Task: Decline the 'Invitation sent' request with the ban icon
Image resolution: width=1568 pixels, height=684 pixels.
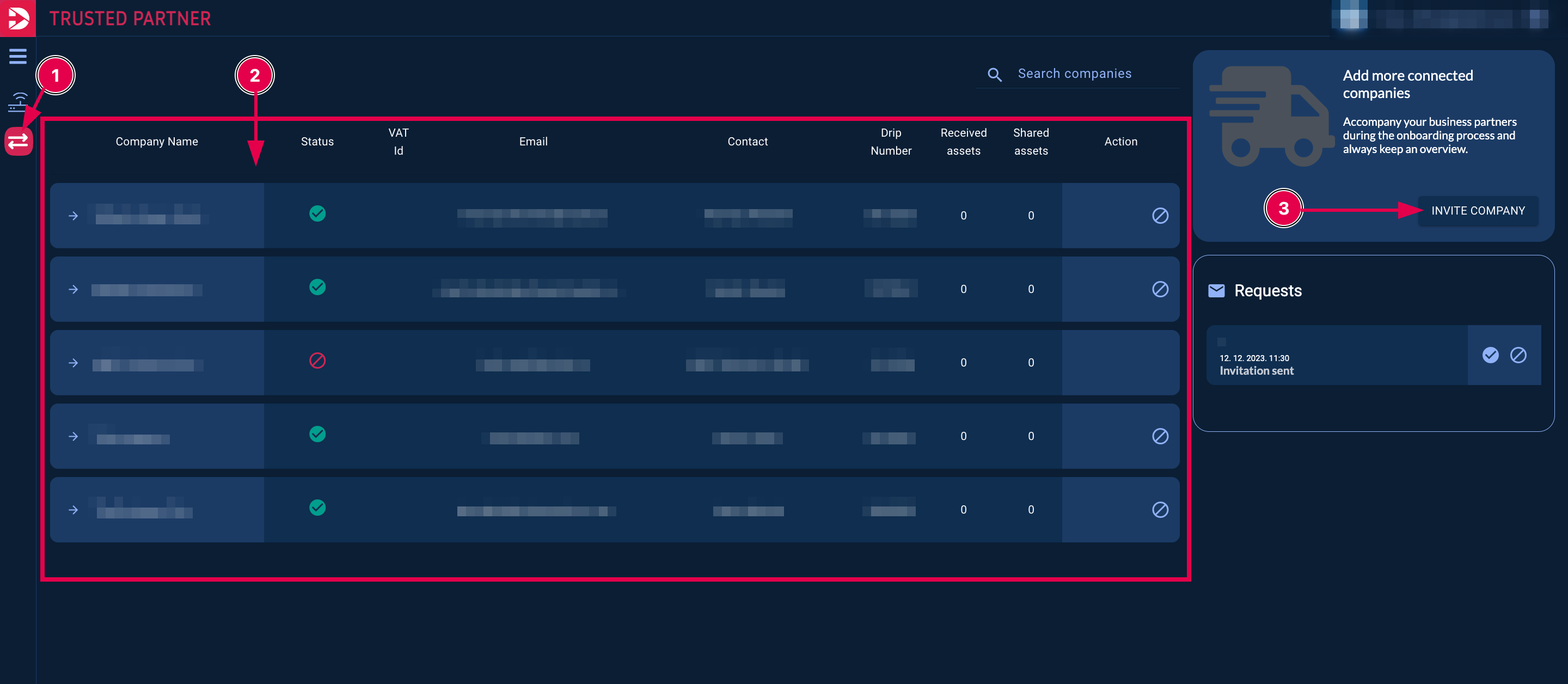Action: click(1518, 355)
